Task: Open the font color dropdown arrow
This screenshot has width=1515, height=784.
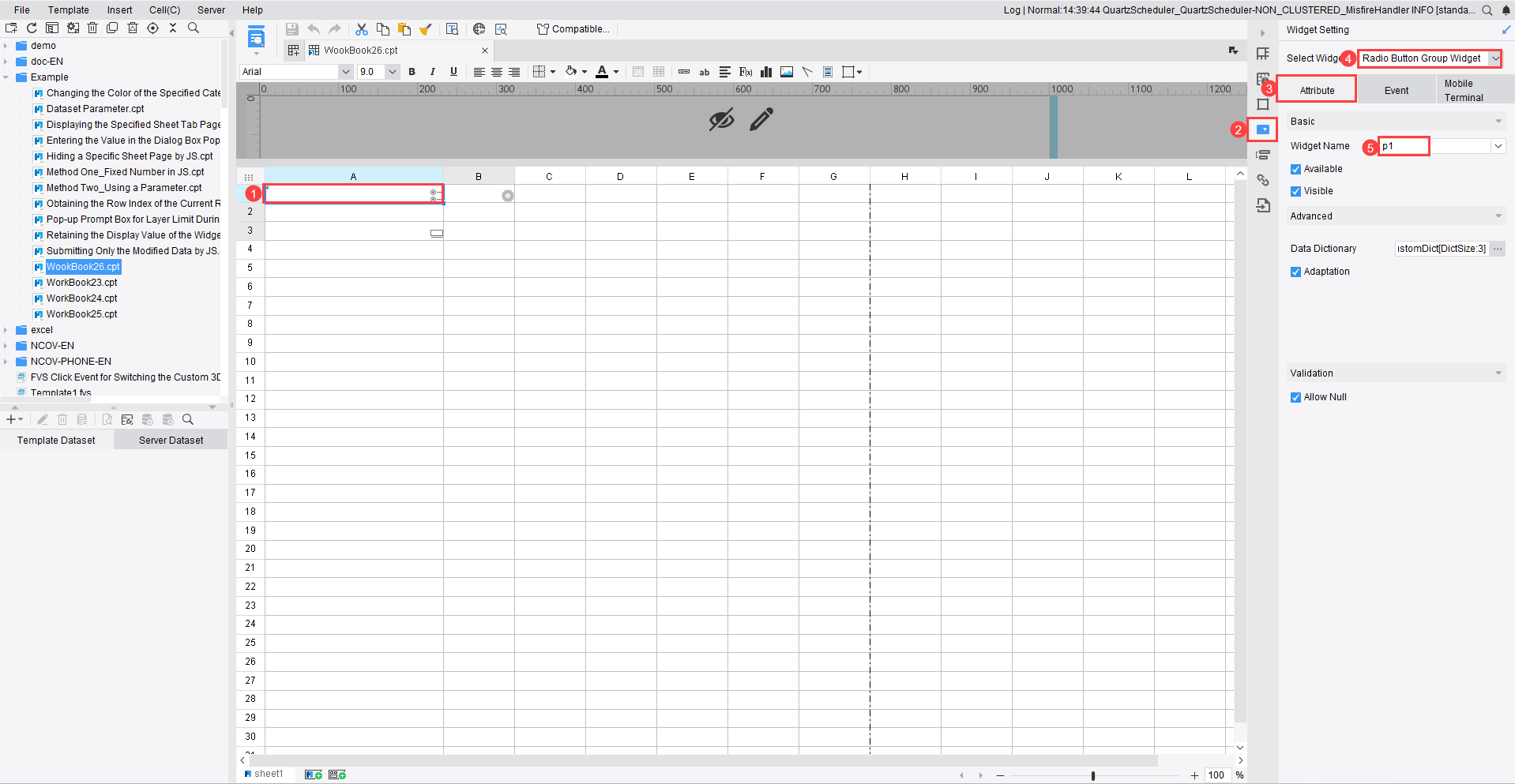Action: (x=616, y=72)
